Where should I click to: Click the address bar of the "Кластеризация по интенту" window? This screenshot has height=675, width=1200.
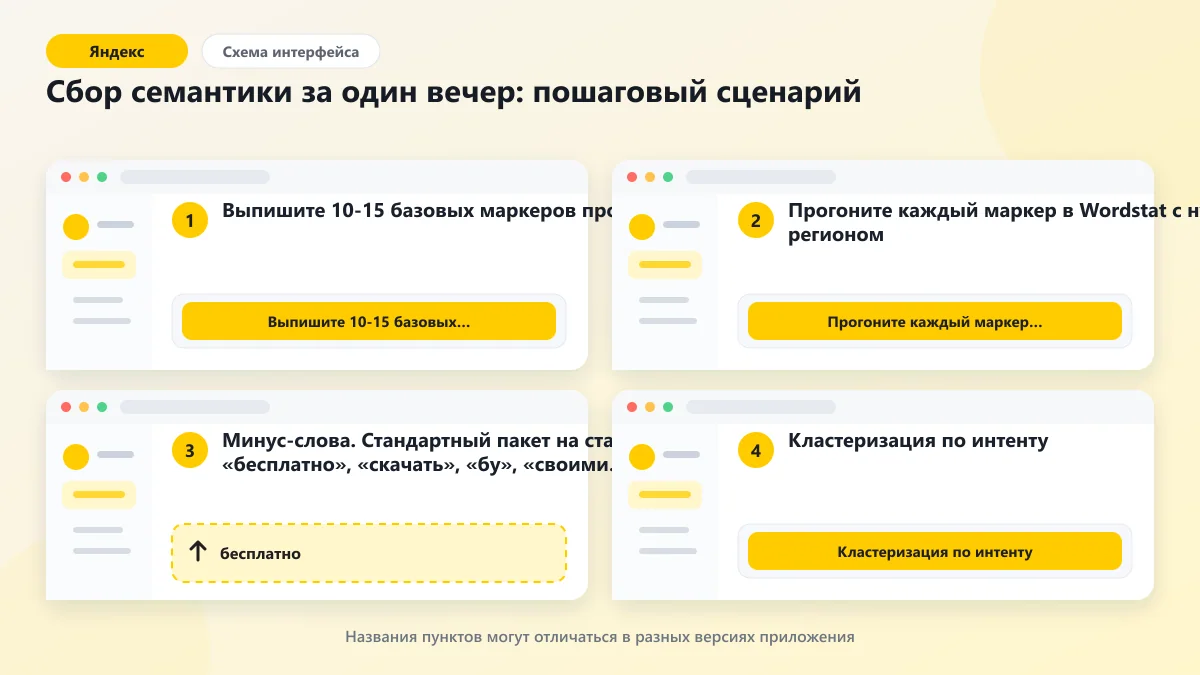(x=761, y=407)
